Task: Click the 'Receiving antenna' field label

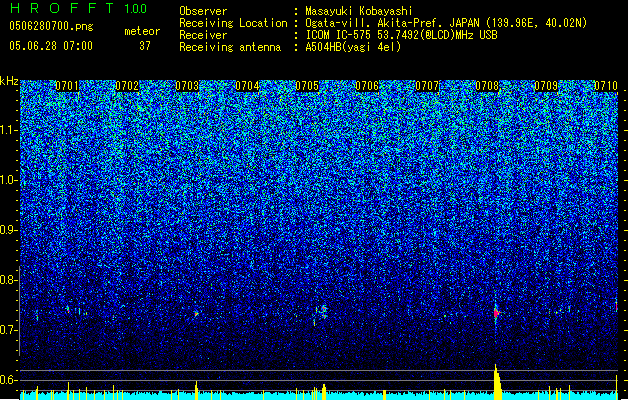Action: (x=230, y=47)
